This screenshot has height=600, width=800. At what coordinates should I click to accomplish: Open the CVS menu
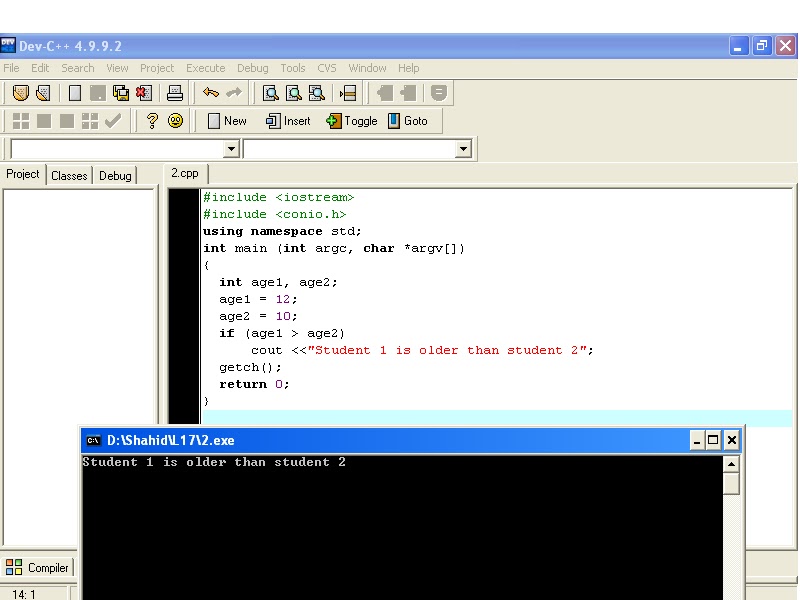327,68
